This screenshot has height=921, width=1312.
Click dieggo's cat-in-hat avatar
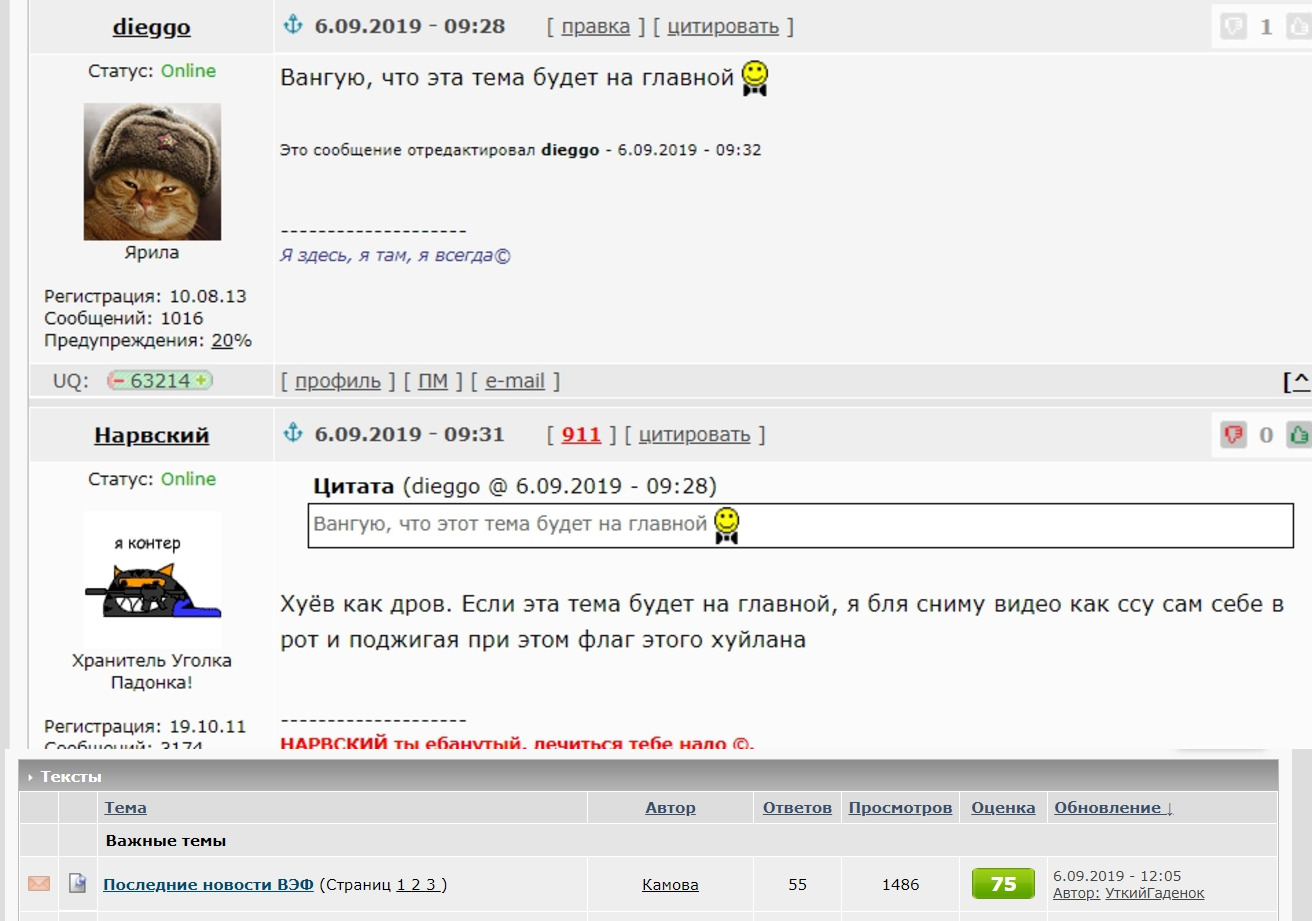tap(152, 172)
